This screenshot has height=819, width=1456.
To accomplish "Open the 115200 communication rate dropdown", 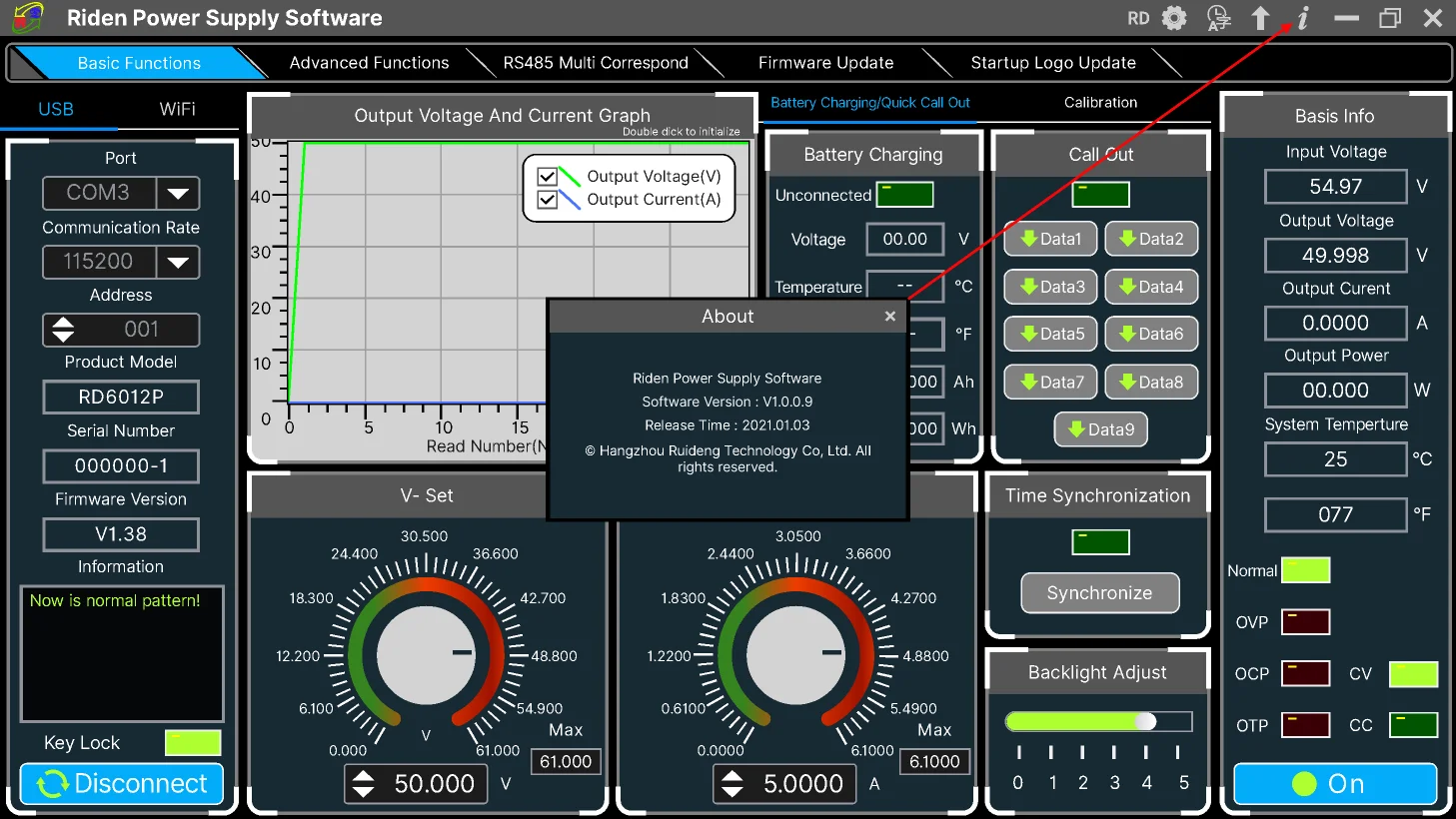I will 178,262.
